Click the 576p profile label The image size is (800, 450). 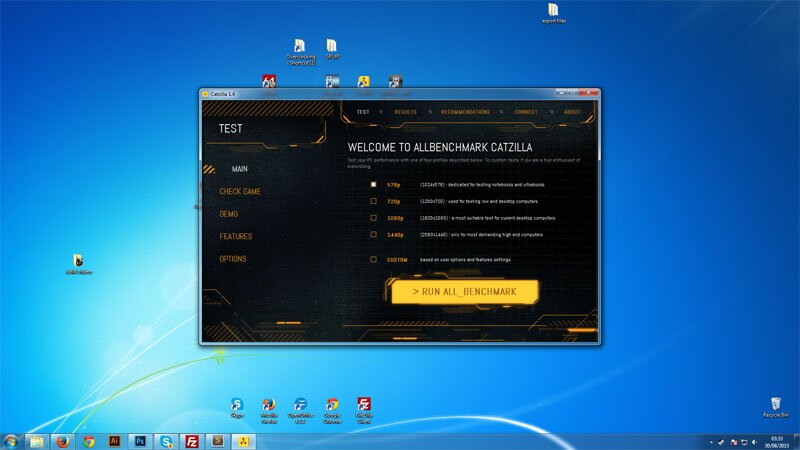click(x=393, y=185)
